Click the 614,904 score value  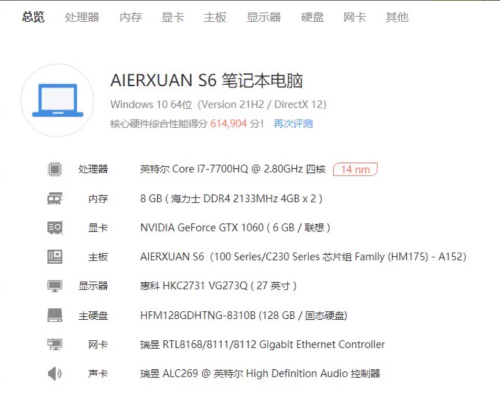228,124
